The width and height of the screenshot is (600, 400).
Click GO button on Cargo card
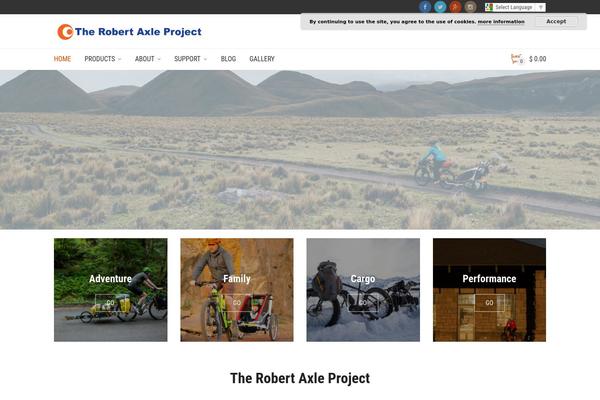363,303
